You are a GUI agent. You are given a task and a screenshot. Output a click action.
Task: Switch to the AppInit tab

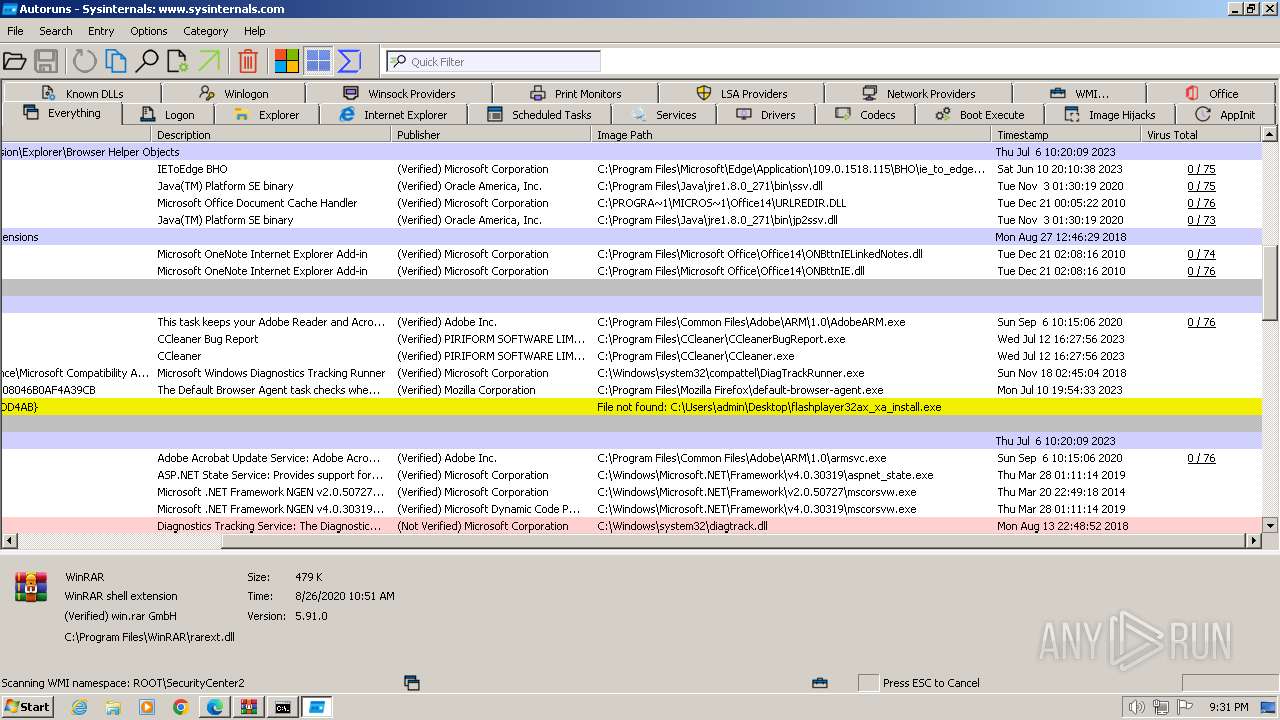tap(1225, 114)
